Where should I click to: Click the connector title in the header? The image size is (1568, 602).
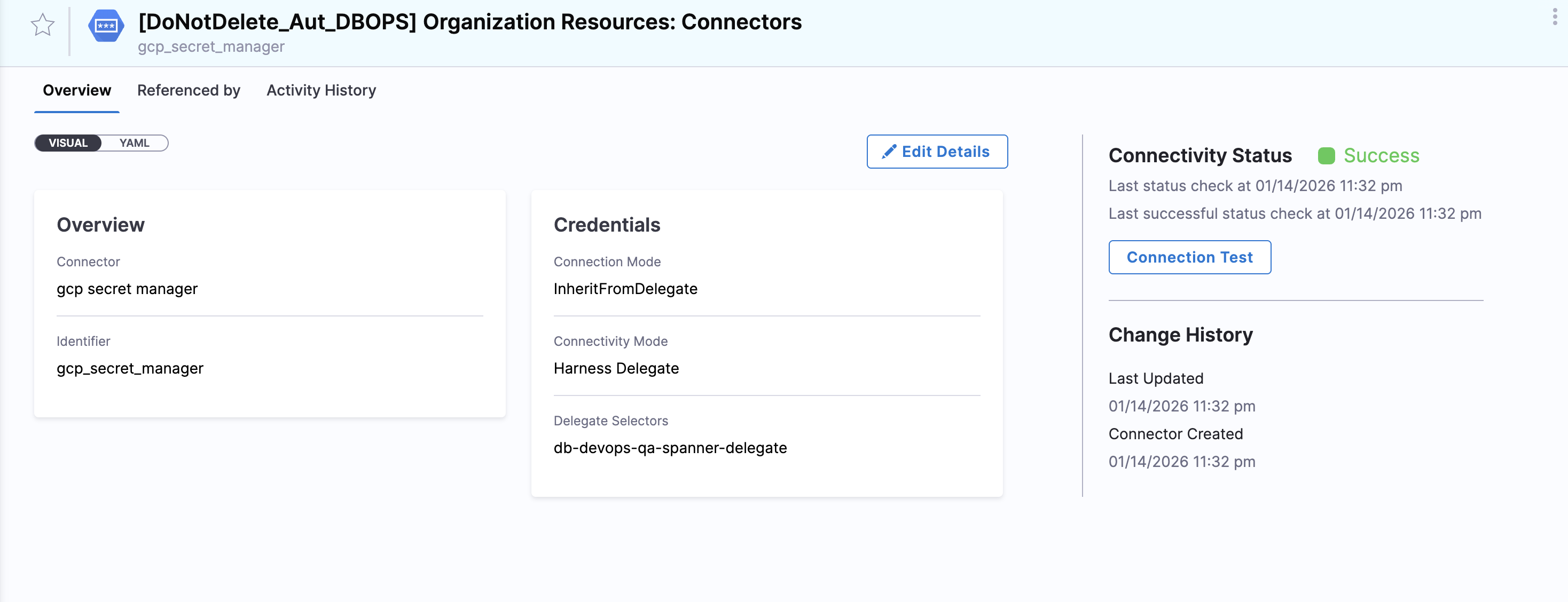click(469, 22)
